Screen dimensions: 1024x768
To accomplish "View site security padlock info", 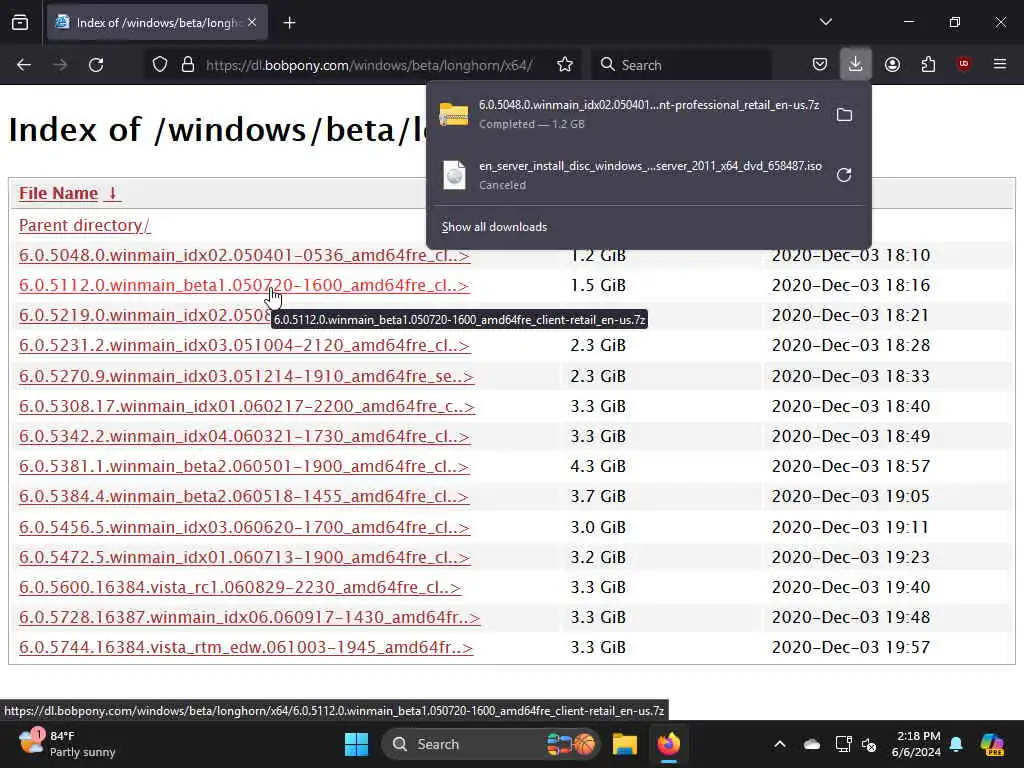I will click(x=188, y=65).
